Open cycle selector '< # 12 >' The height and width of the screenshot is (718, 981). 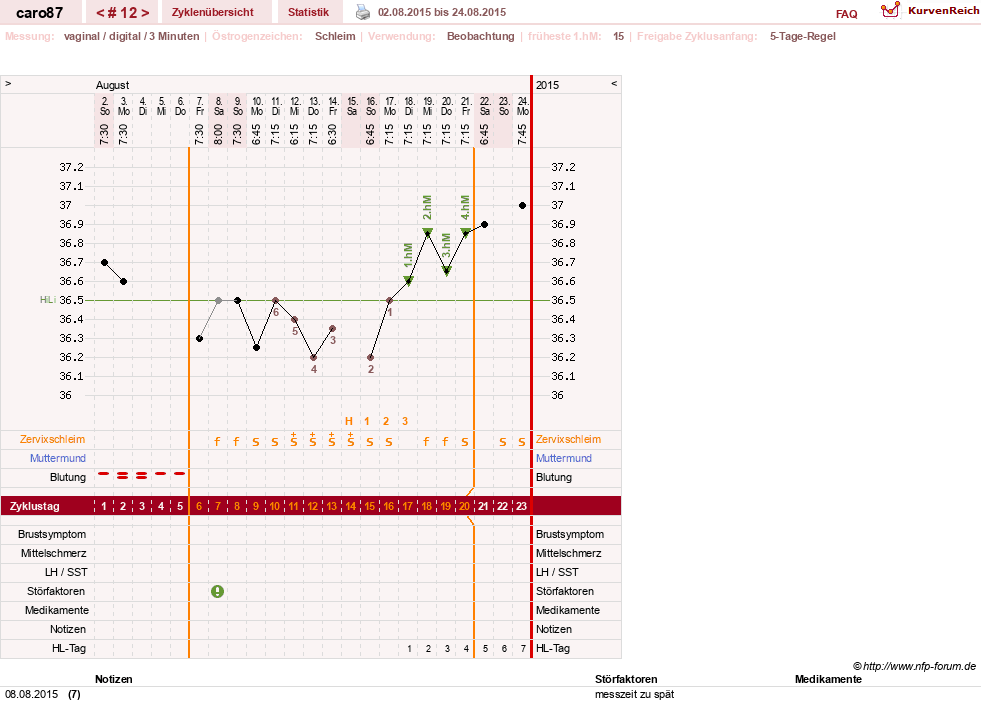[122, 12]
